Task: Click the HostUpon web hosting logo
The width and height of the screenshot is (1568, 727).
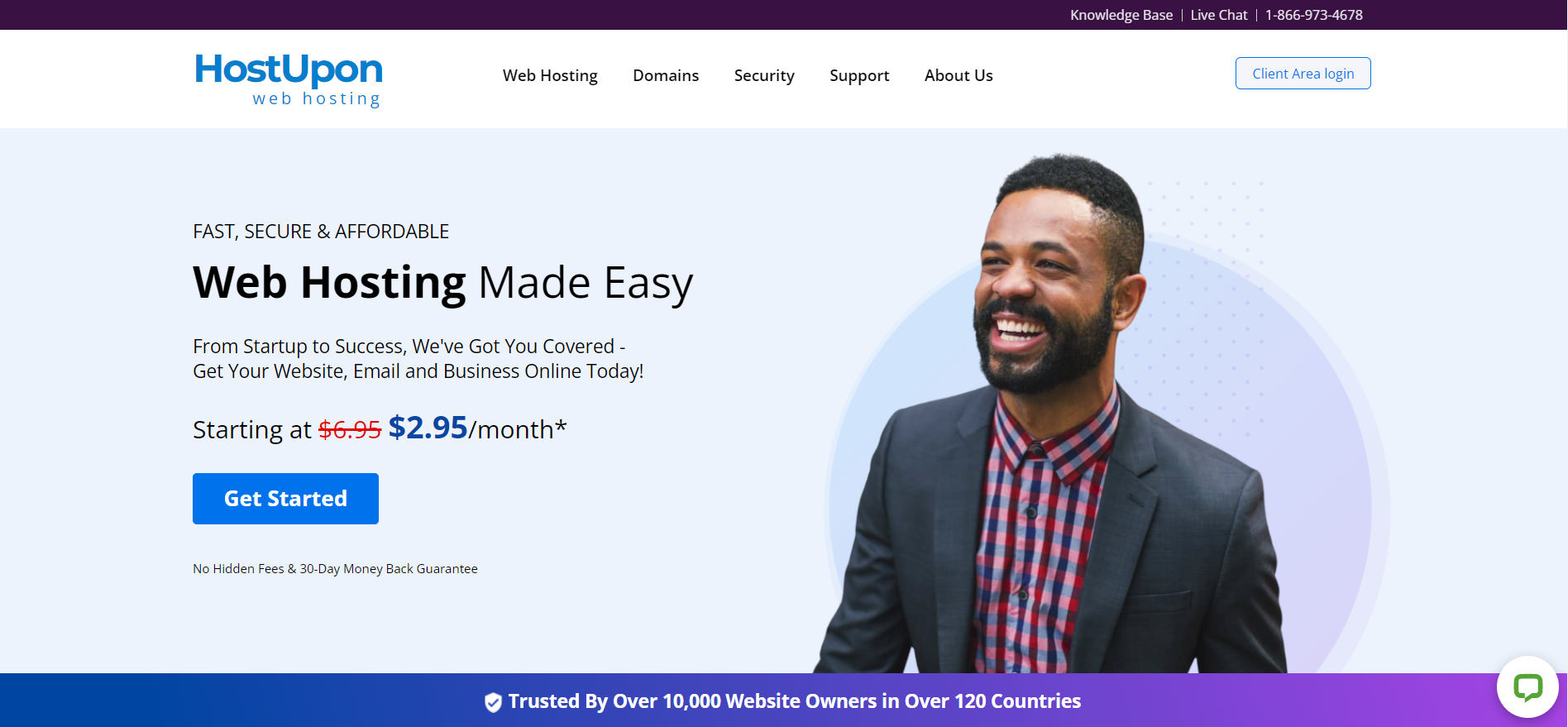Action: point(288,79)
